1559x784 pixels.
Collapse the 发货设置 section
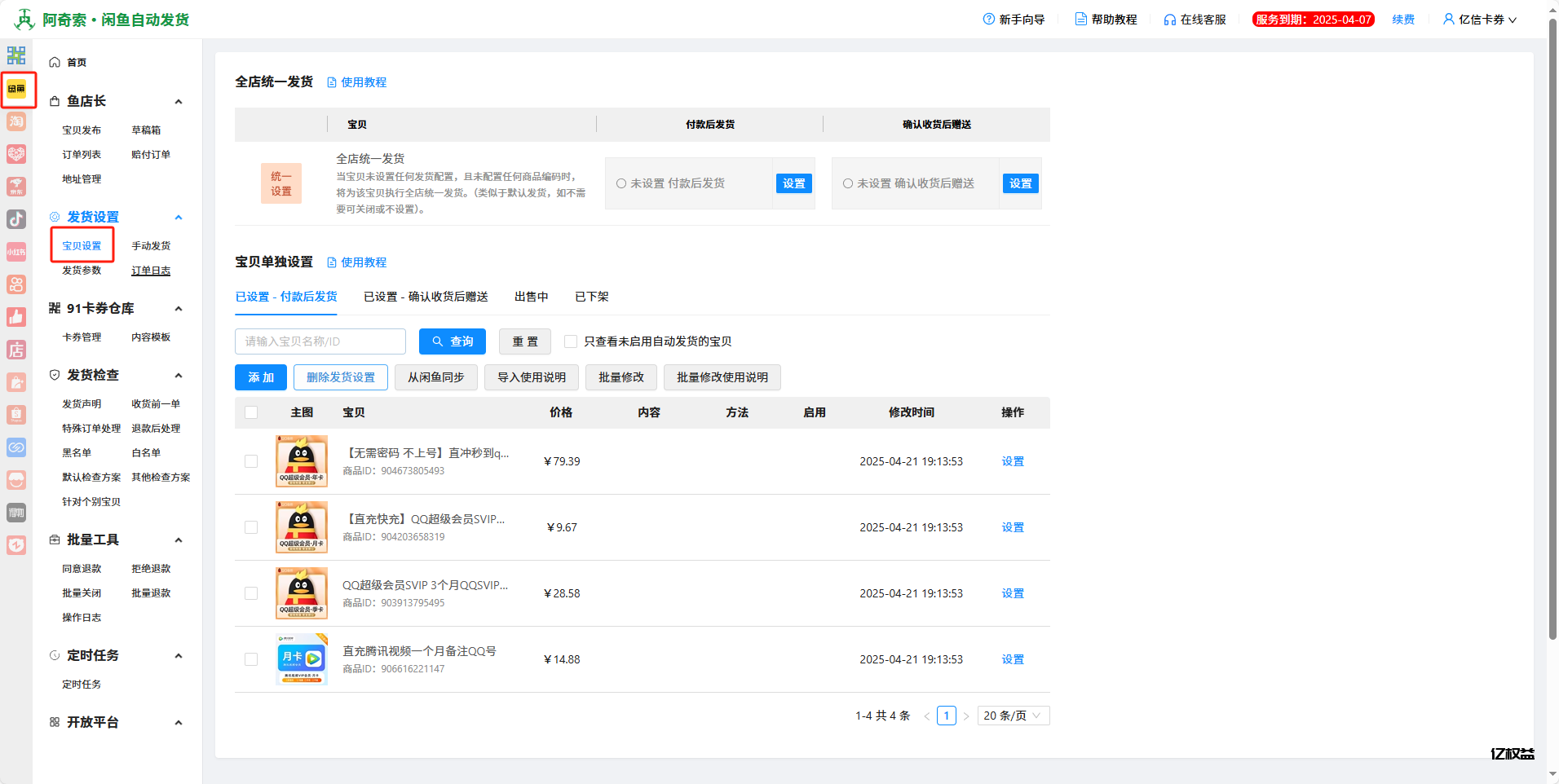[x=179, y=217]
